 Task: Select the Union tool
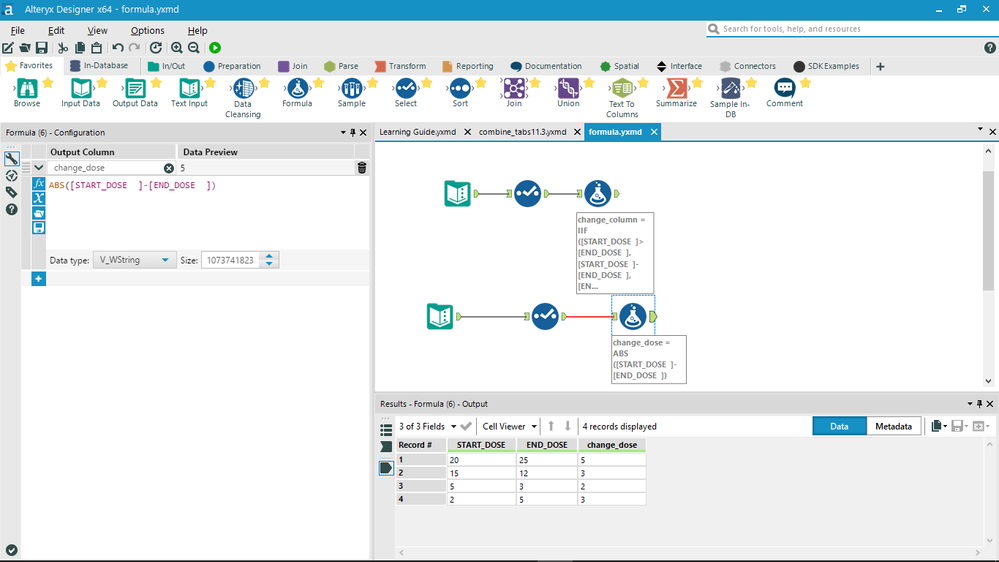(x=568, y=92)
